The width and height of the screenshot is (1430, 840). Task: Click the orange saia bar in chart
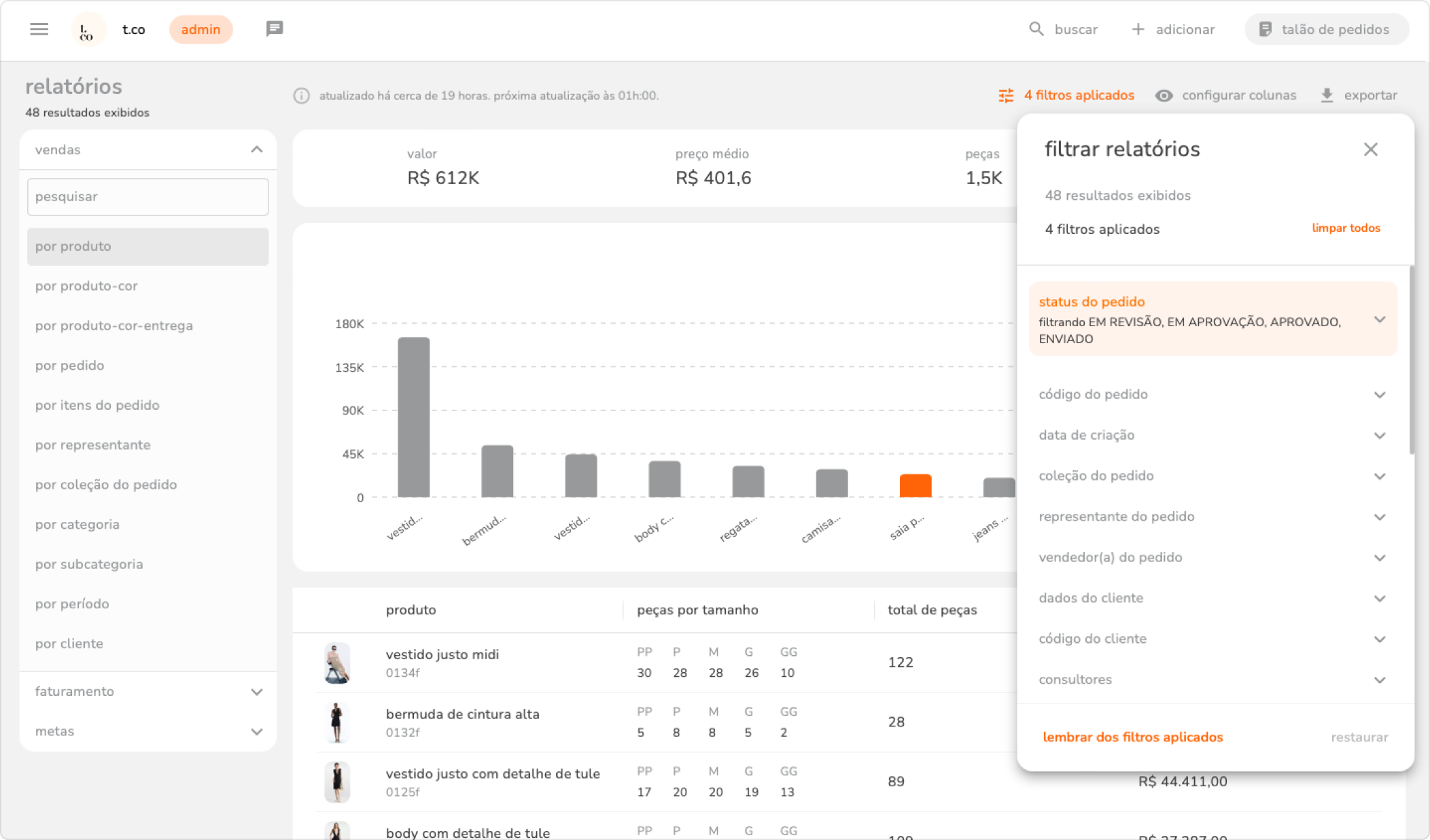click(915, 486)
